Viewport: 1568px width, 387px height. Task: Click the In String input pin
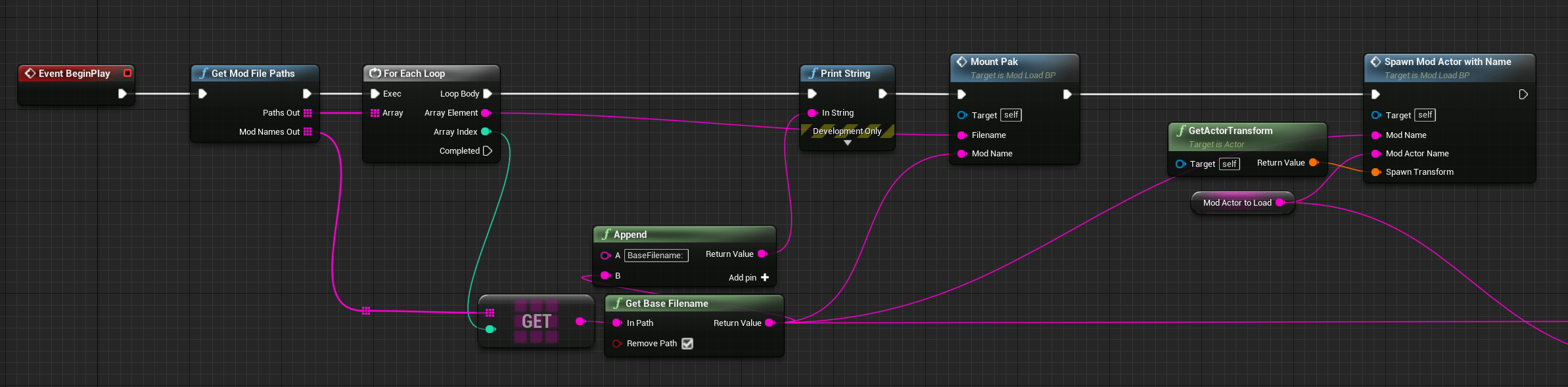[x=812, y=113]
